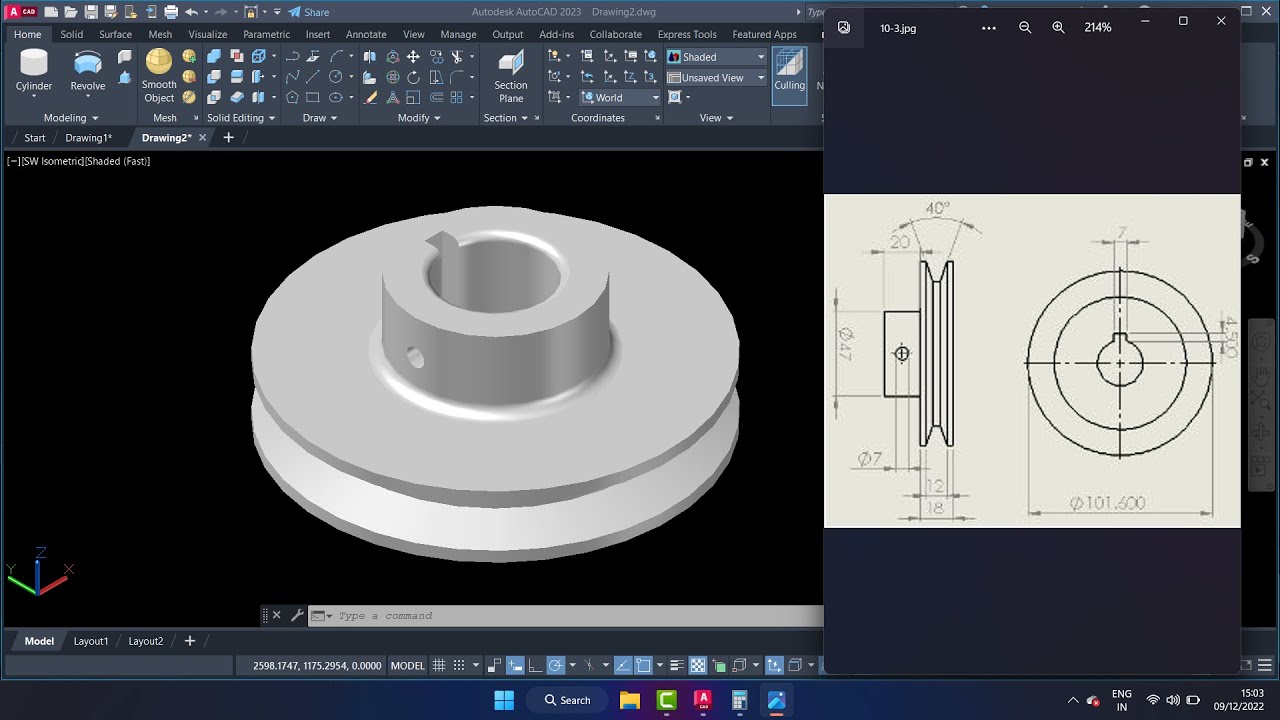Open File Explorer from taskbar
1280x720 pixels.
(629, 700)
